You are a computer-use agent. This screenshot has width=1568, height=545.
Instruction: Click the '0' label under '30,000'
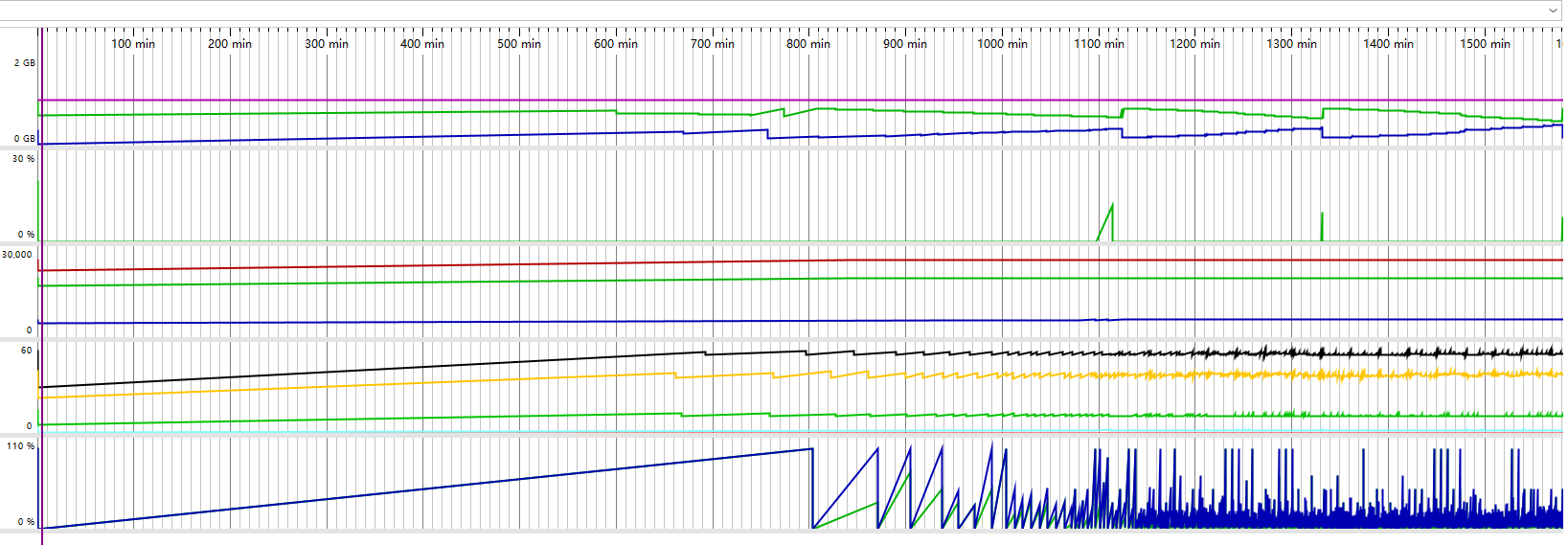click(29, 330)
